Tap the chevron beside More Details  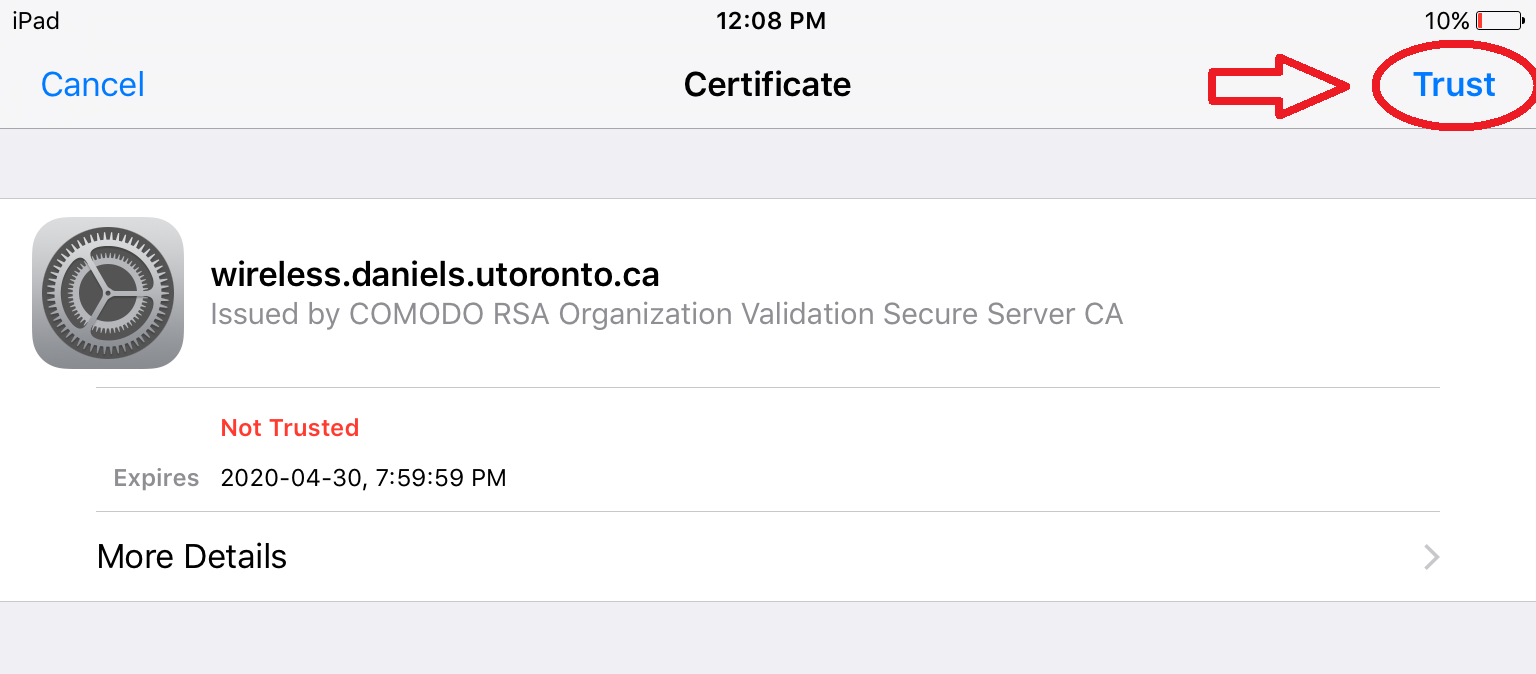tap(1432, 557)
